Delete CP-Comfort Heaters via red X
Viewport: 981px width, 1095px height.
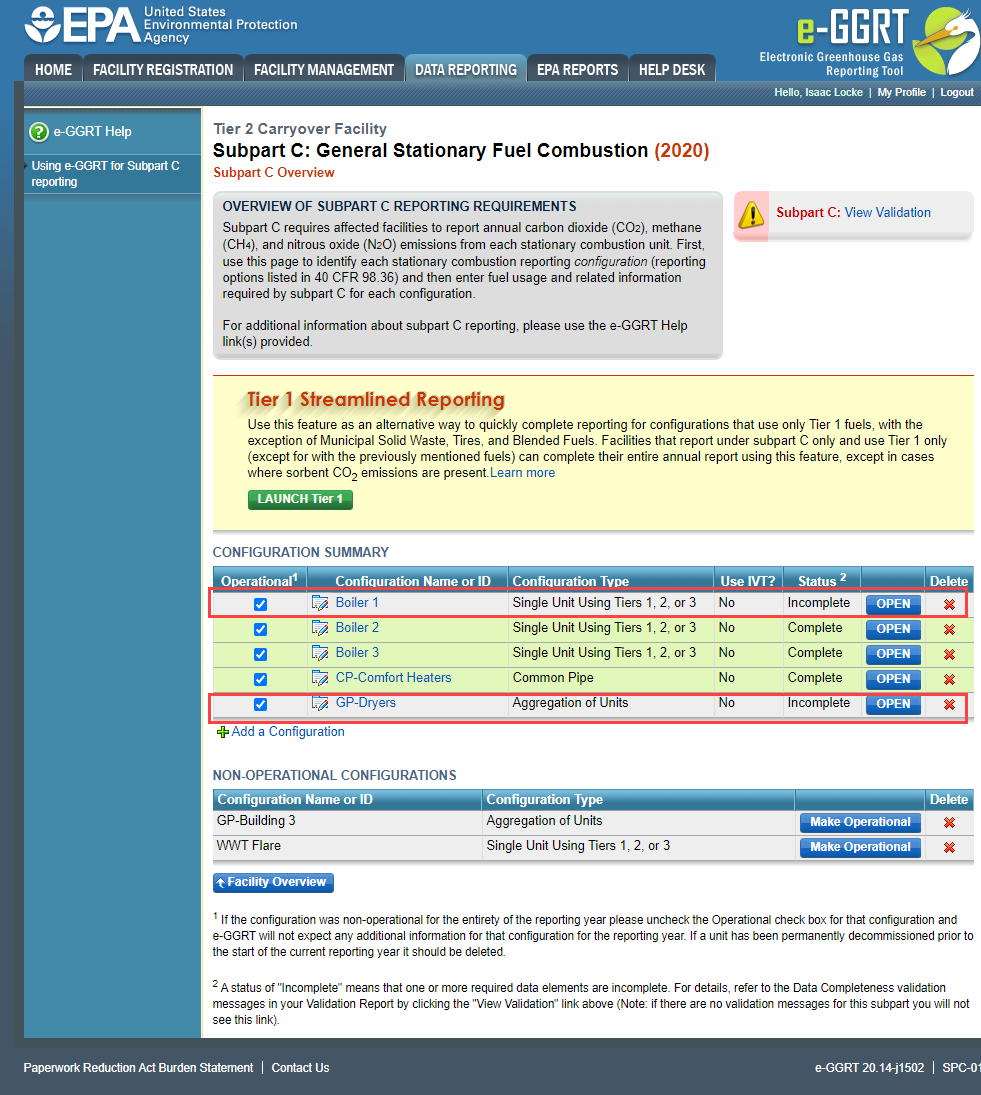950,679
